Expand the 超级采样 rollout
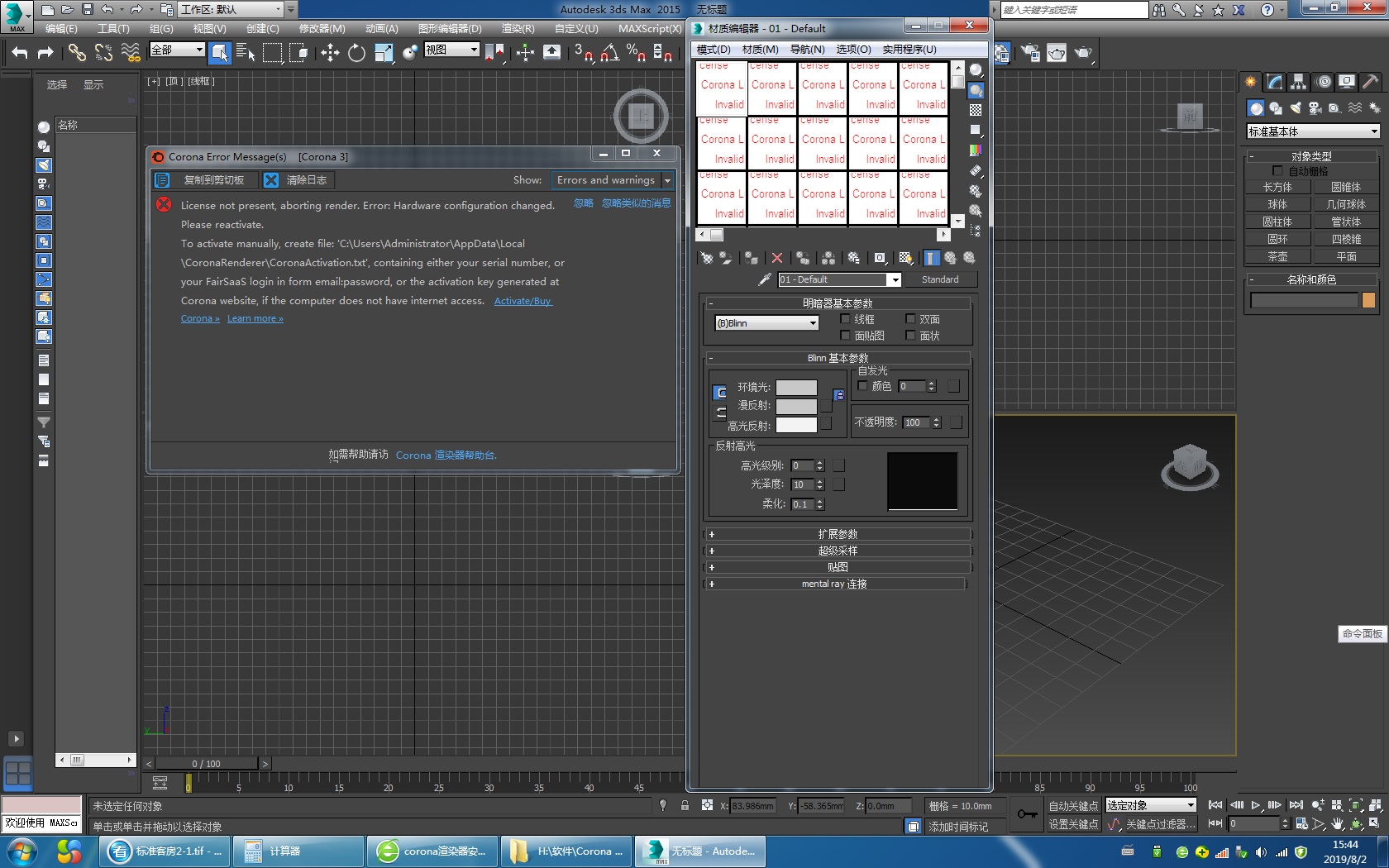 pos(838,551)
